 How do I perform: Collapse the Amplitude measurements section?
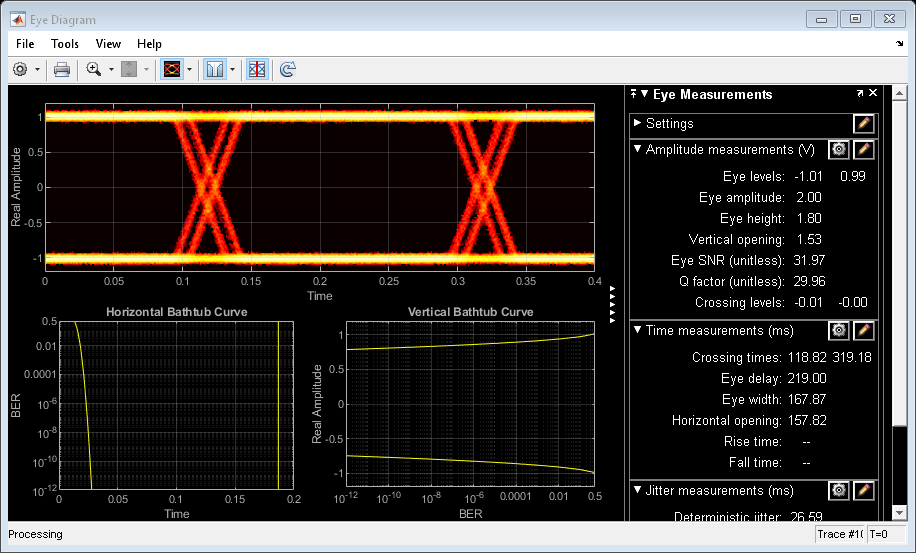tap(637, 149)
